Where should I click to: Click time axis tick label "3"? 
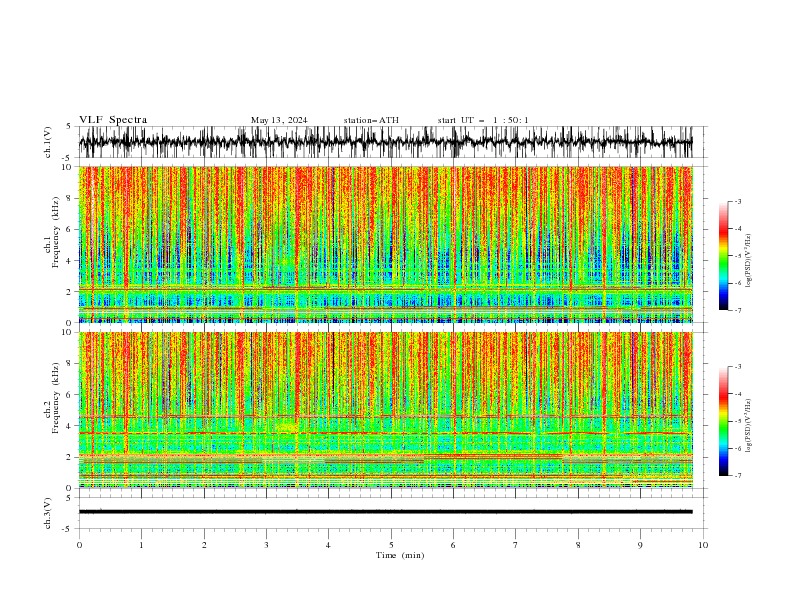(266, 545)
